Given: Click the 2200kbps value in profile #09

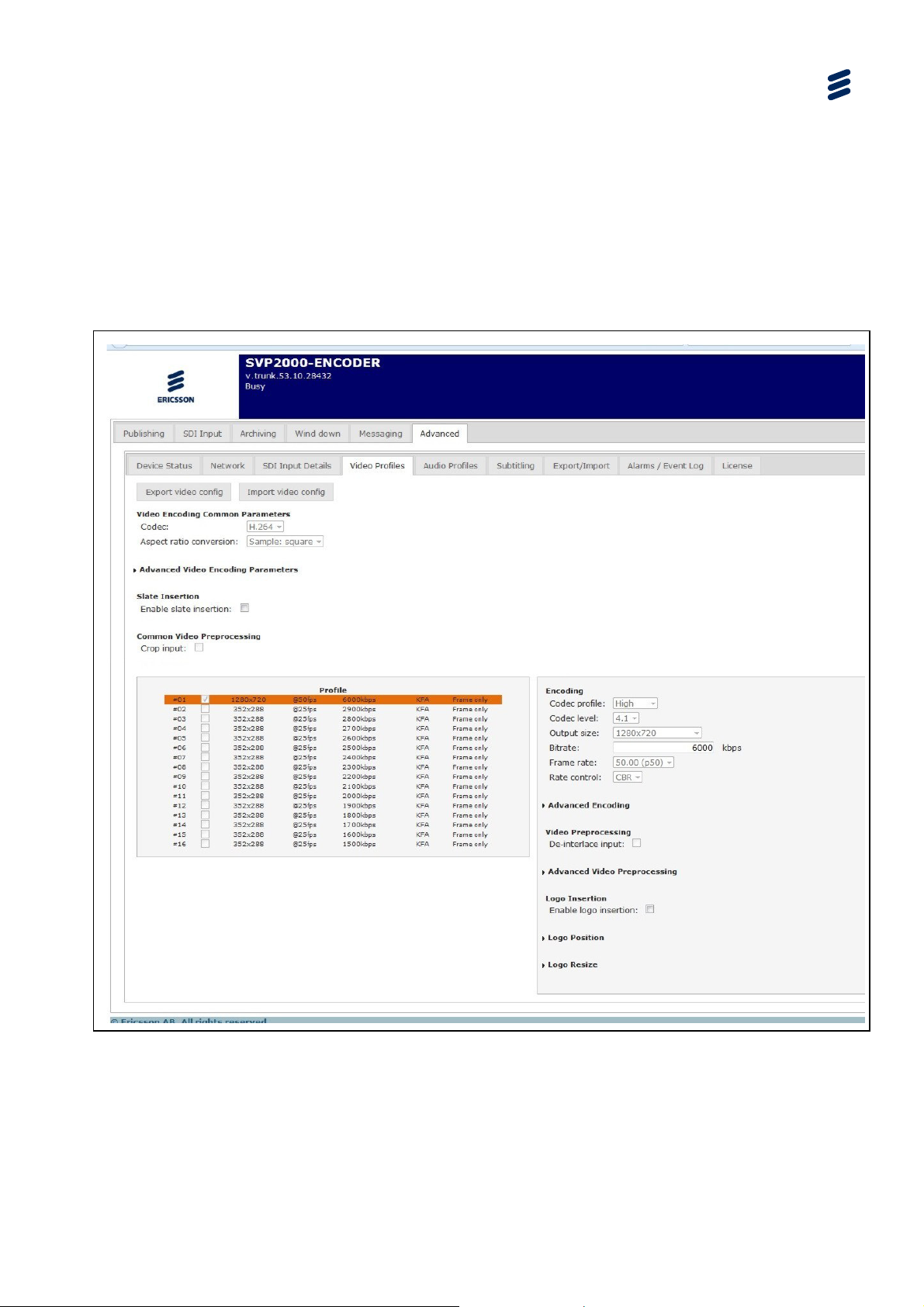Looking at the screenshot, I should (359, 776).
